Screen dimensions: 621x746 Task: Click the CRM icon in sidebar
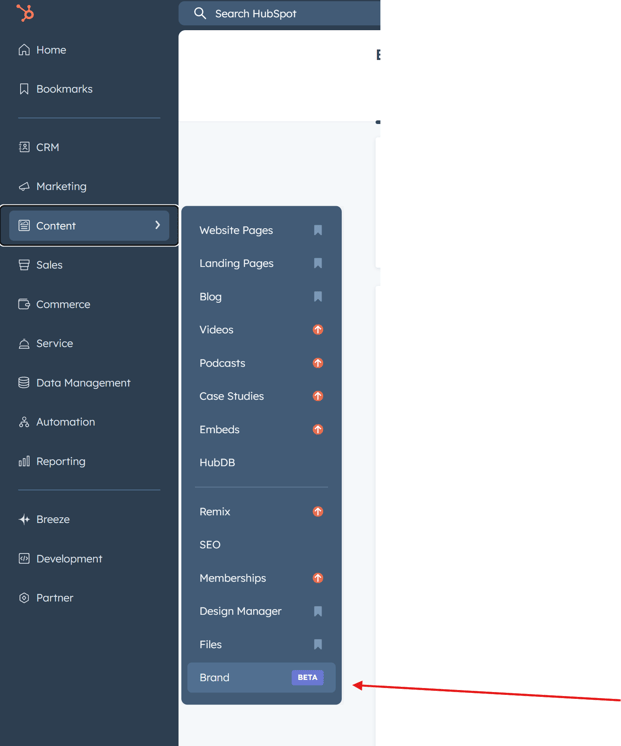coord(24,147)
